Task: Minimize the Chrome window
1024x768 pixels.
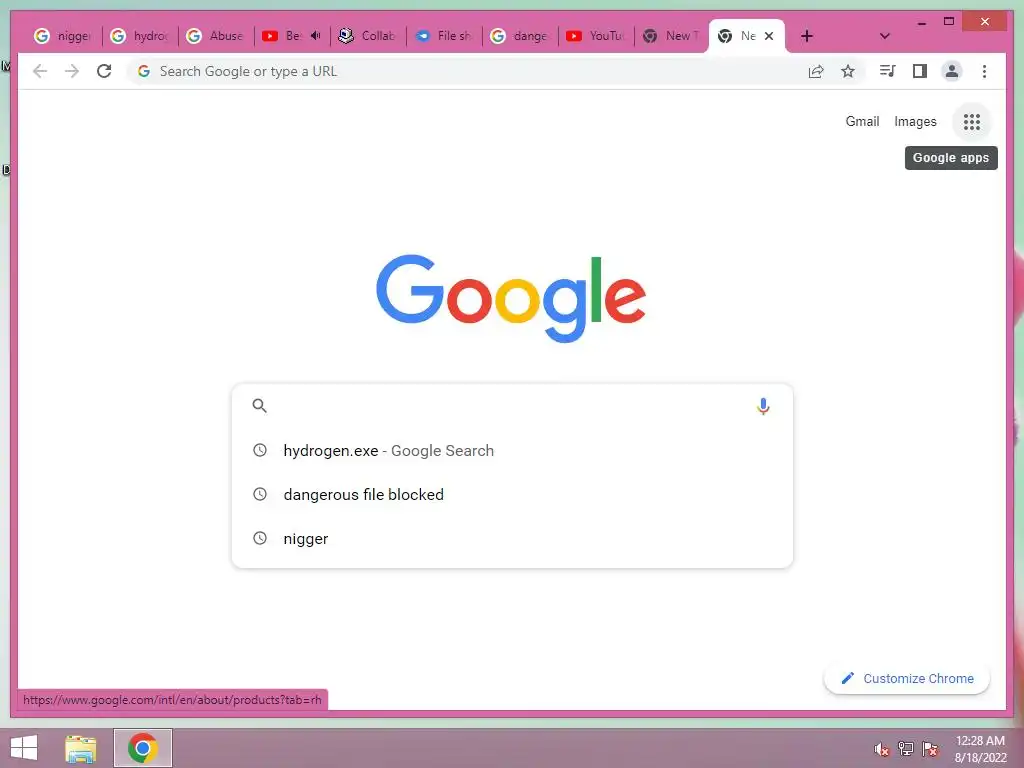Action: click(x=921, y=23)
